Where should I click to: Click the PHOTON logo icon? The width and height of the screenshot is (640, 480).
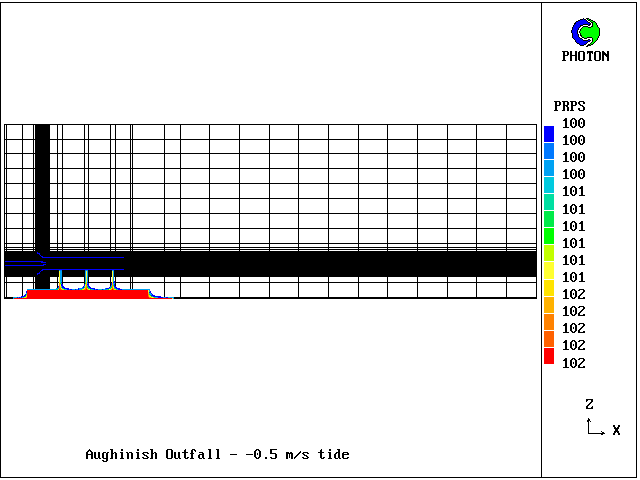pos(585,32)
